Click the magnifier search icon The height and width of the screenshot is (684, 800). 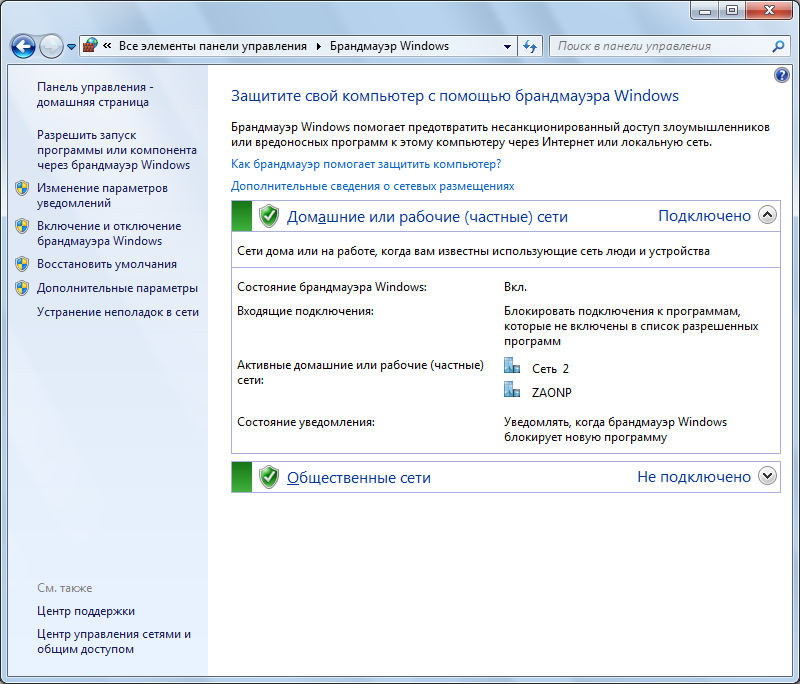click(778, 46)
